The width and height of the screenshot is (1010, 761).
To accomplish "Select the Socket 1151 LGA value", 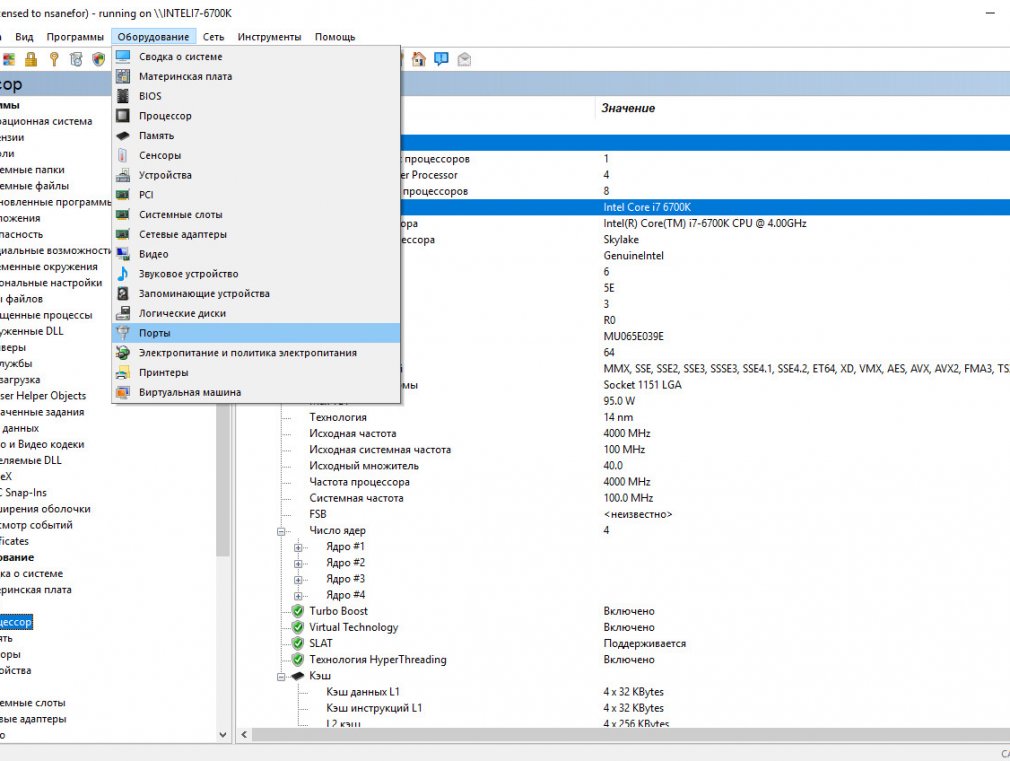I will [642, 385].
